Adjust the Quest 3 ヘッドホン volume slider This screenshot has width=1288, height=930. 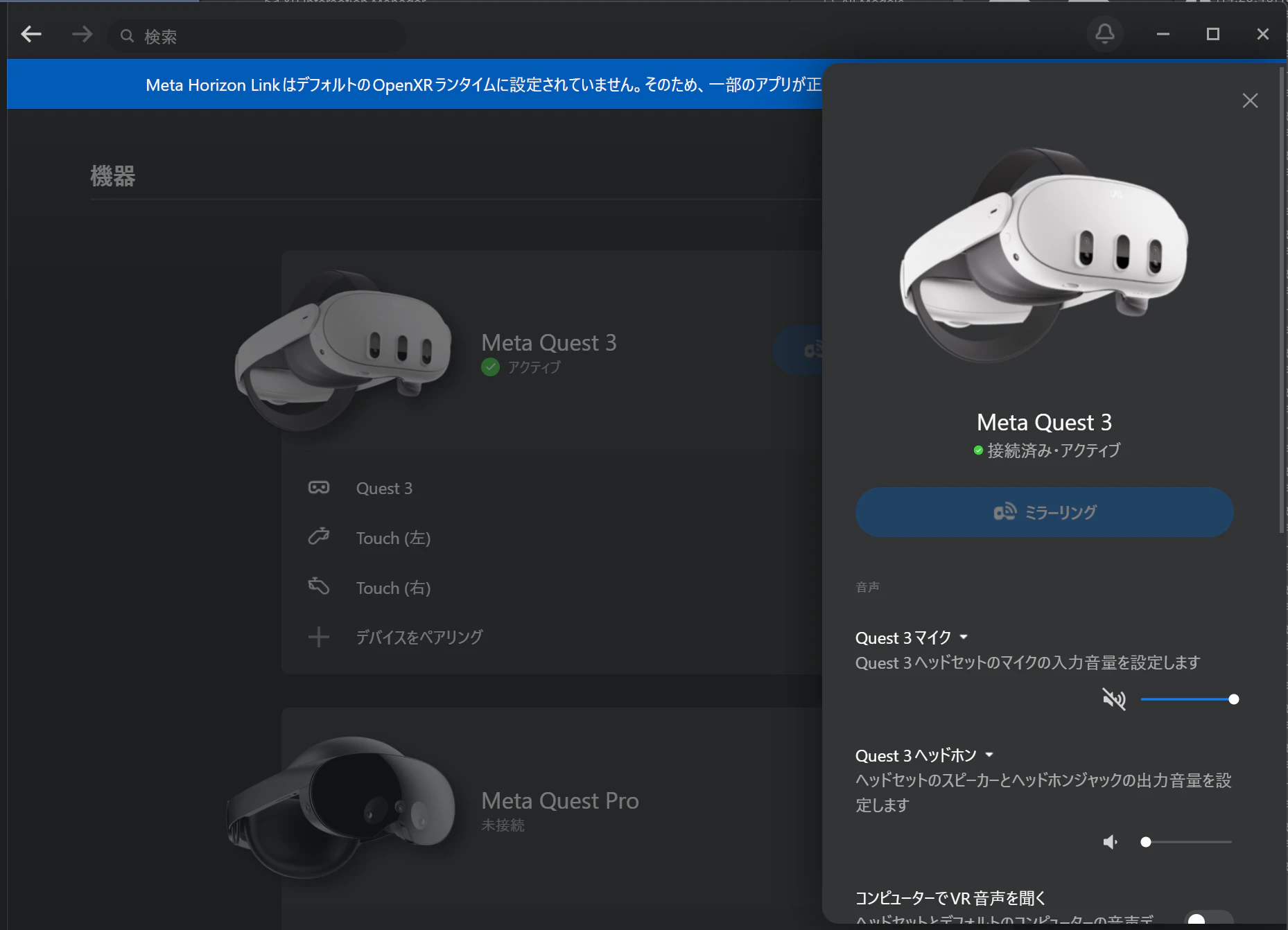coord(1187,842)
